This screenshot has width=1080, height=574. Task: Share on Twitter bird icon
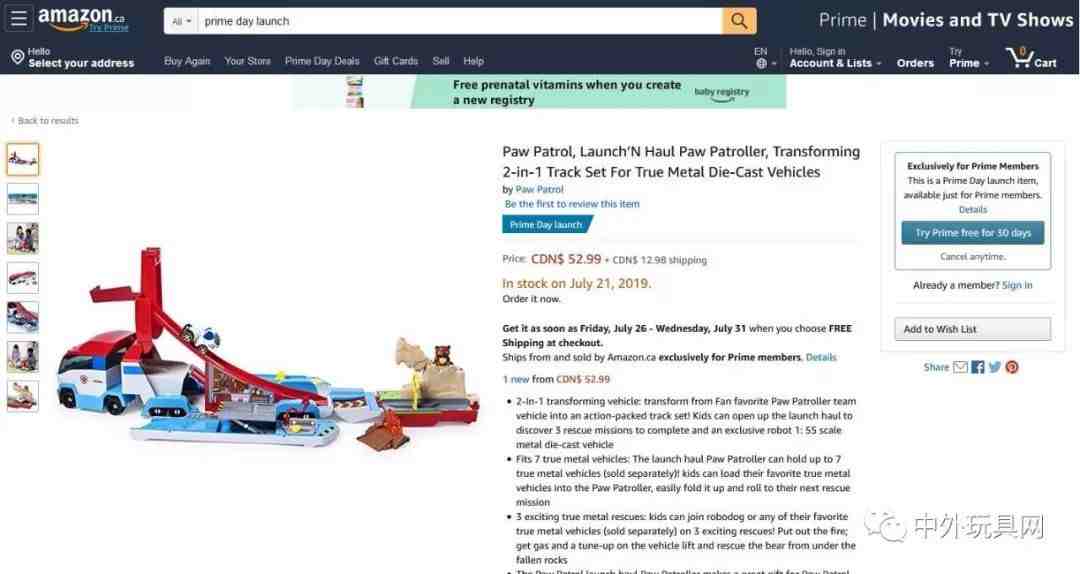pyautogui.click(x=995, y=367)
